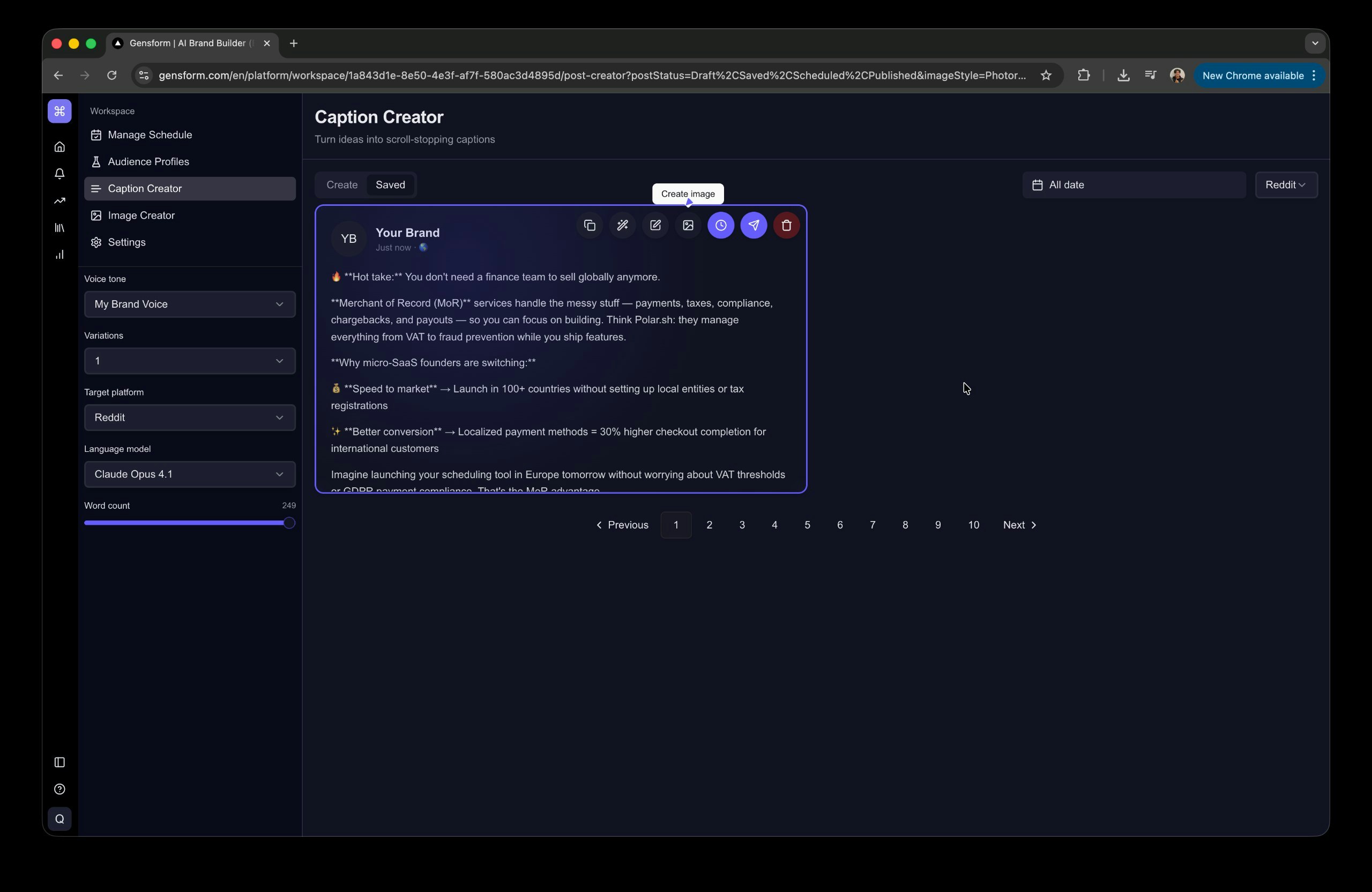Viewport: 1372px width, 892px height.
Task: Open Manage Schedule
Action: 150,135
